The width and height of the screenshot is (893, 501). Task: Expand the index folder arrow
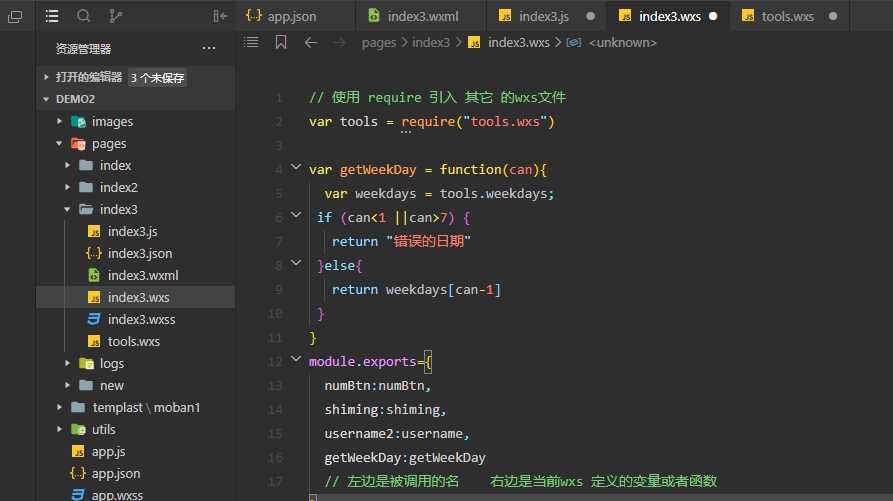coord(67,165)
